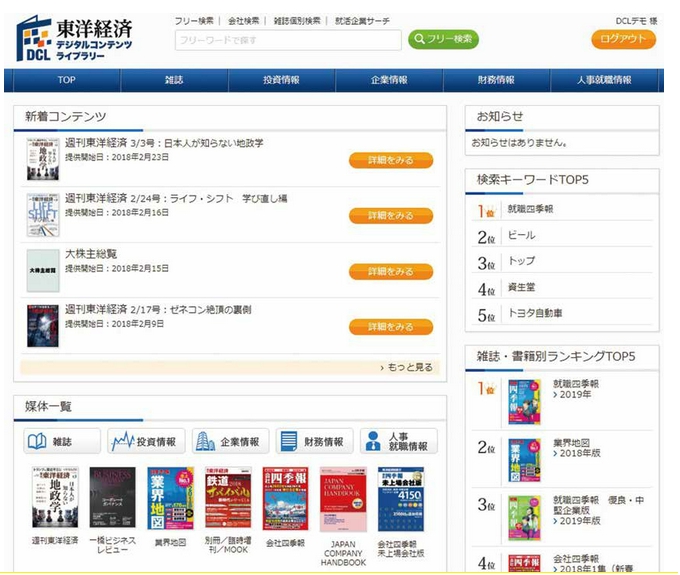Open the rank 4 会社四季報 cover in ranking

point(524,562)
